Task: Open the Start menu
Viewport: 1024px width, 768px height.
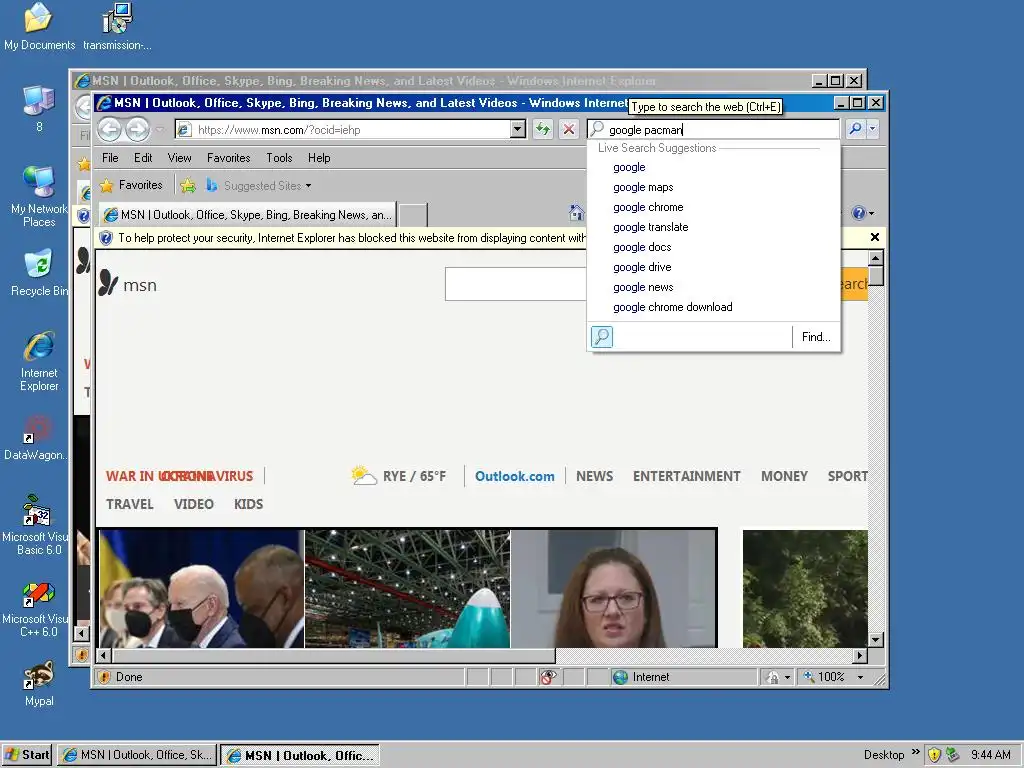Action: [27, 755]
